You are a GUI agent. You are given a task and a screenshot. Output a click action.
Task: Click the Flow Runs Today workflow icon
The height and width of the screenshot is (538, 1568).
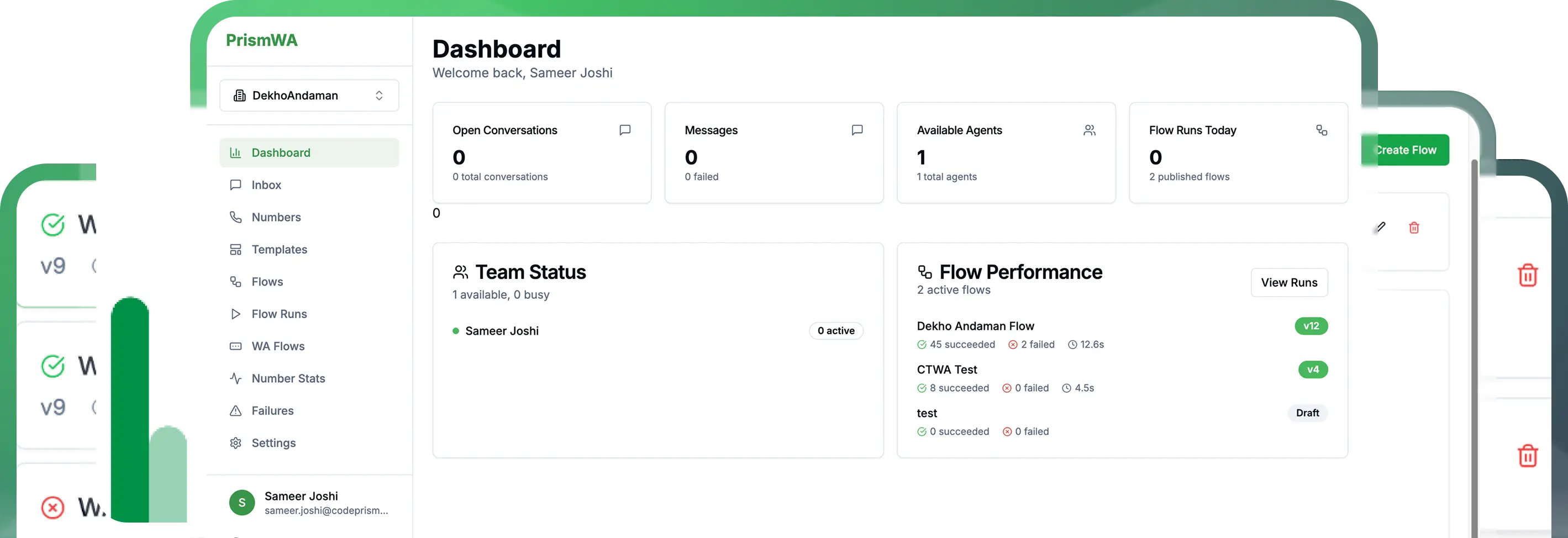1322,130
